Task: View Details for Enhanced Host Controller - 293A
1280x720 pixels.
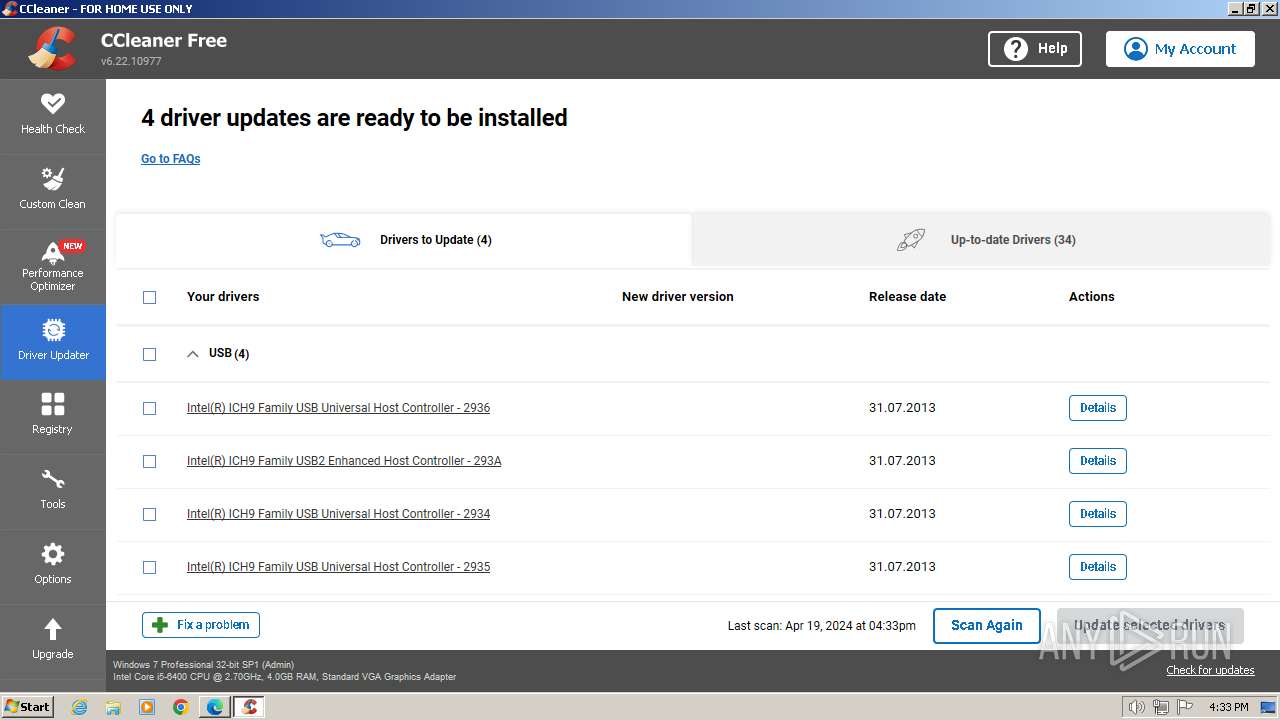Action: [x=1098, y=461]
